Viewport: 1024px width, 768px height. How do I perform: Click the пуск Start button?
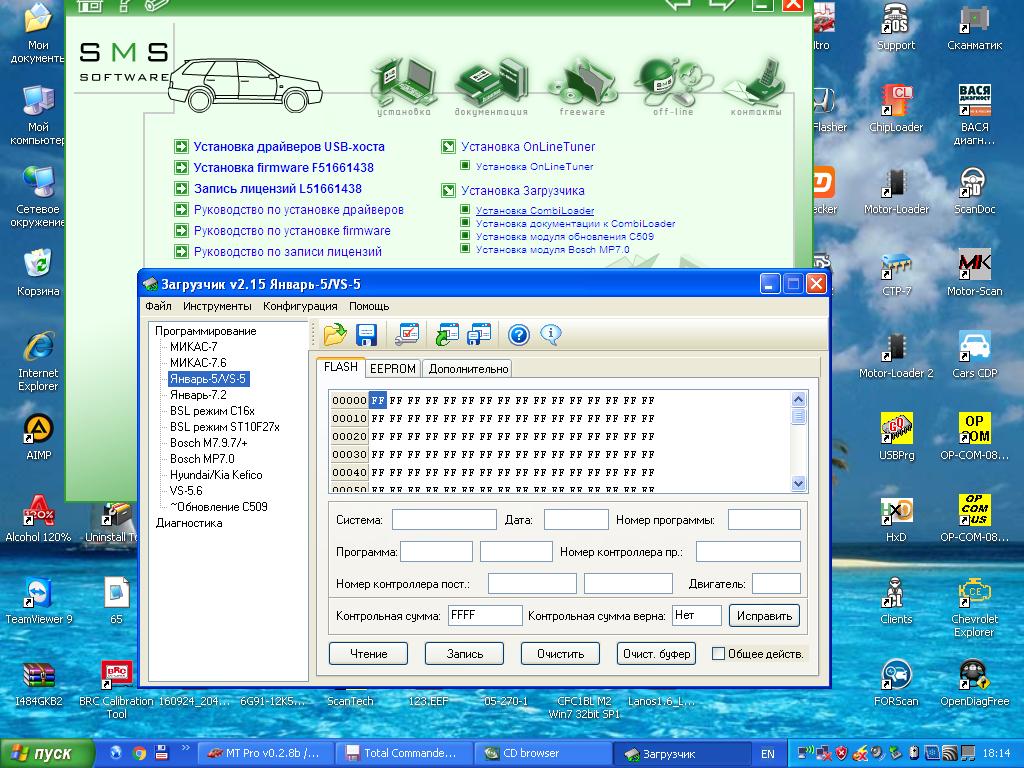point(46,754)
